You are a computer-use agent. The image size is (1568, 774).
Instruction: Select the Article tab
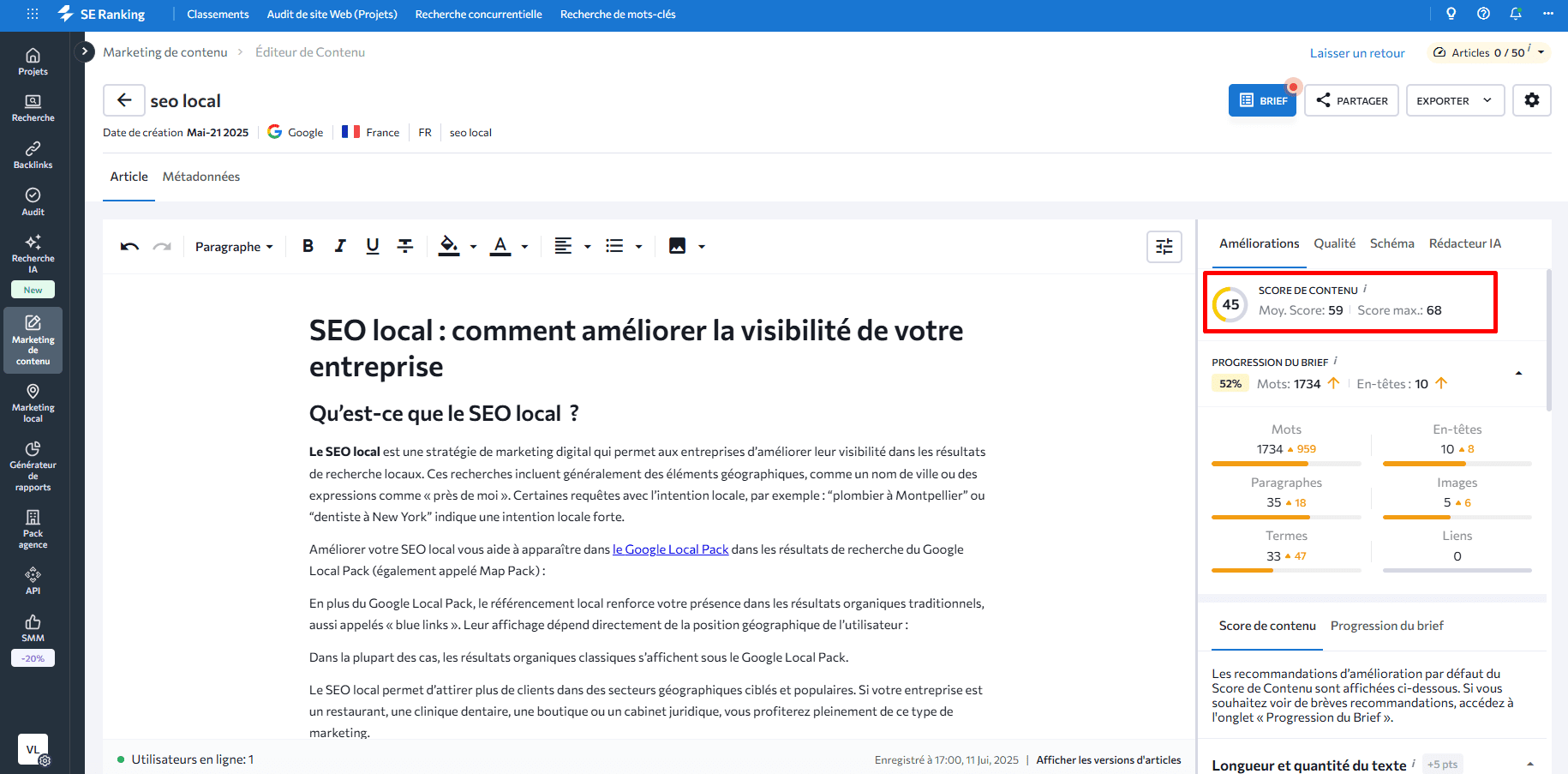pyautogui.click(x=129, y=177)
